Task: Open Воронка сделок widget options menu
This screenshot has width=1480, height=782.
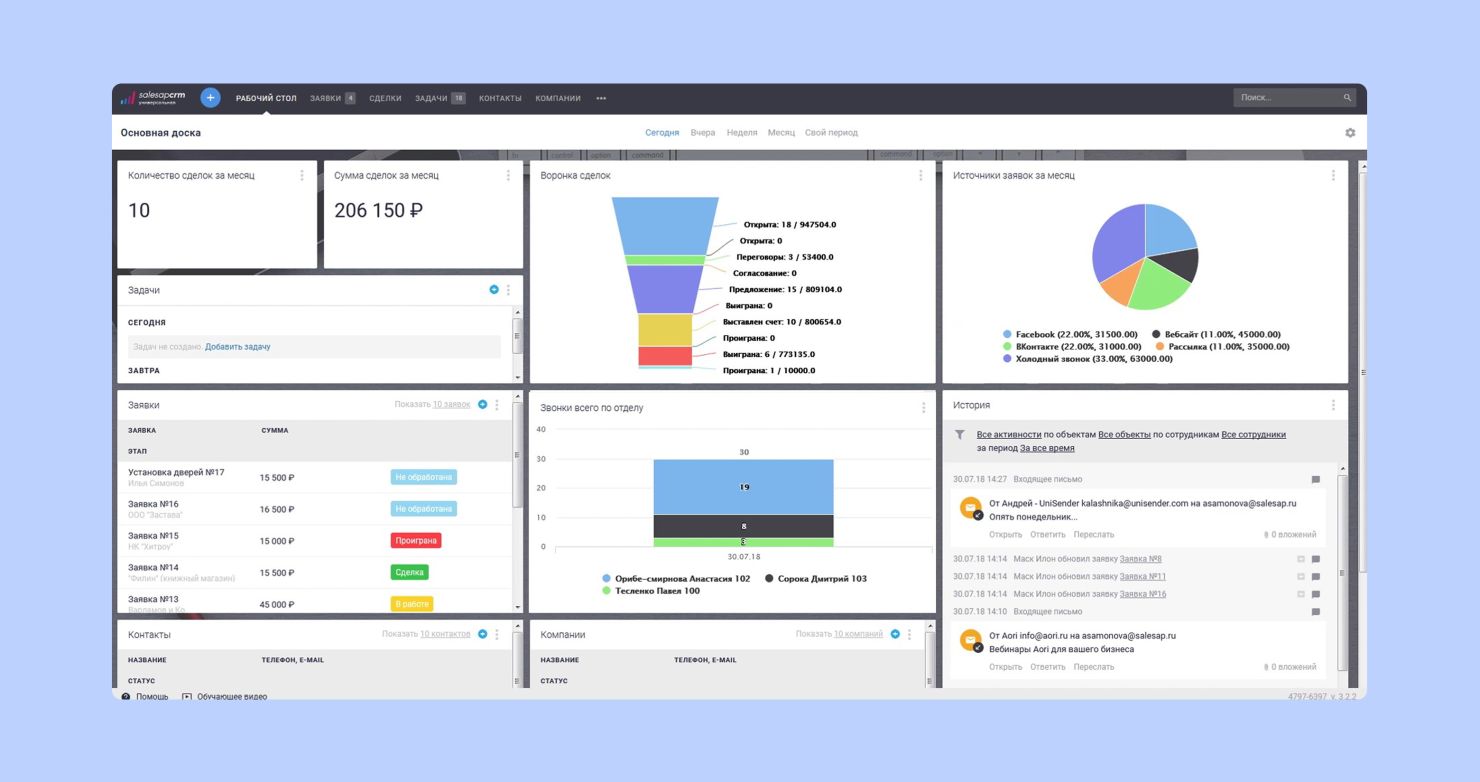Action: click(x=920, y=176)
